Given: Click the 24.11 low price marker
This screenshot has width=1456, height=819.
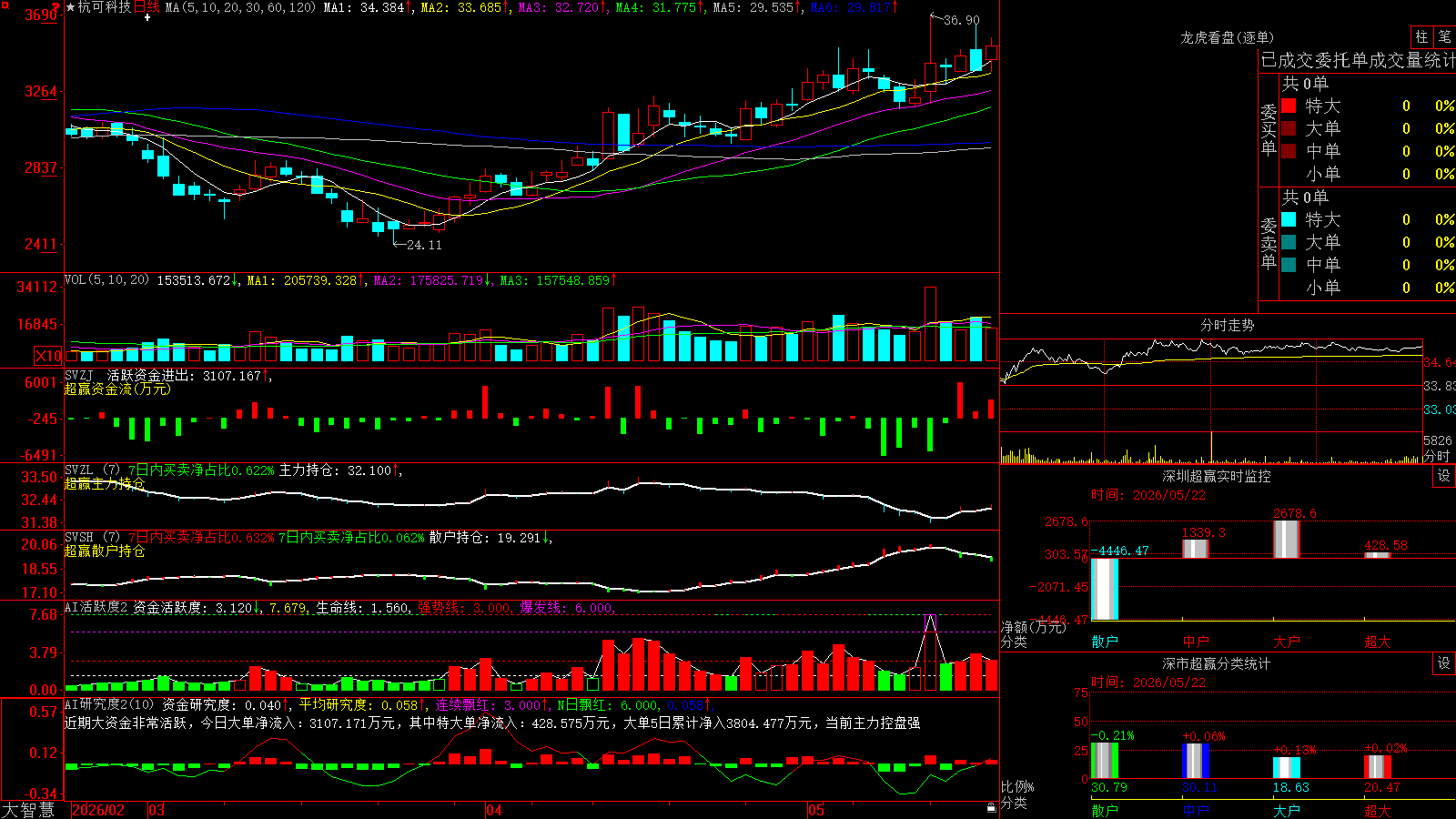Looking at the screenshot, I should [424, 245].
